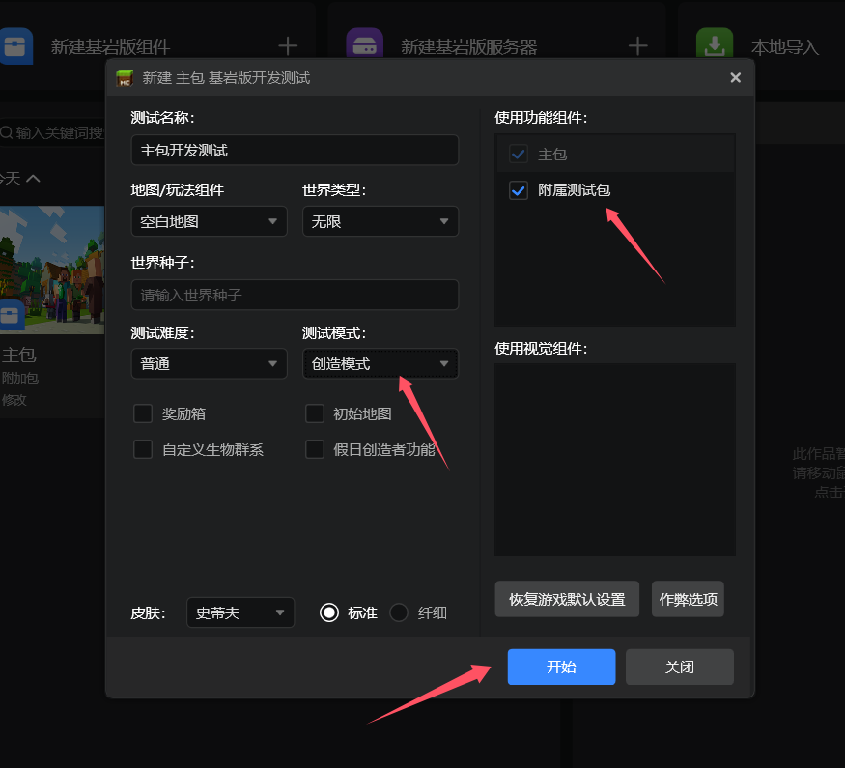Click the 作弊选项 button
Screen dimensions: 845x768
click(687, 600)
